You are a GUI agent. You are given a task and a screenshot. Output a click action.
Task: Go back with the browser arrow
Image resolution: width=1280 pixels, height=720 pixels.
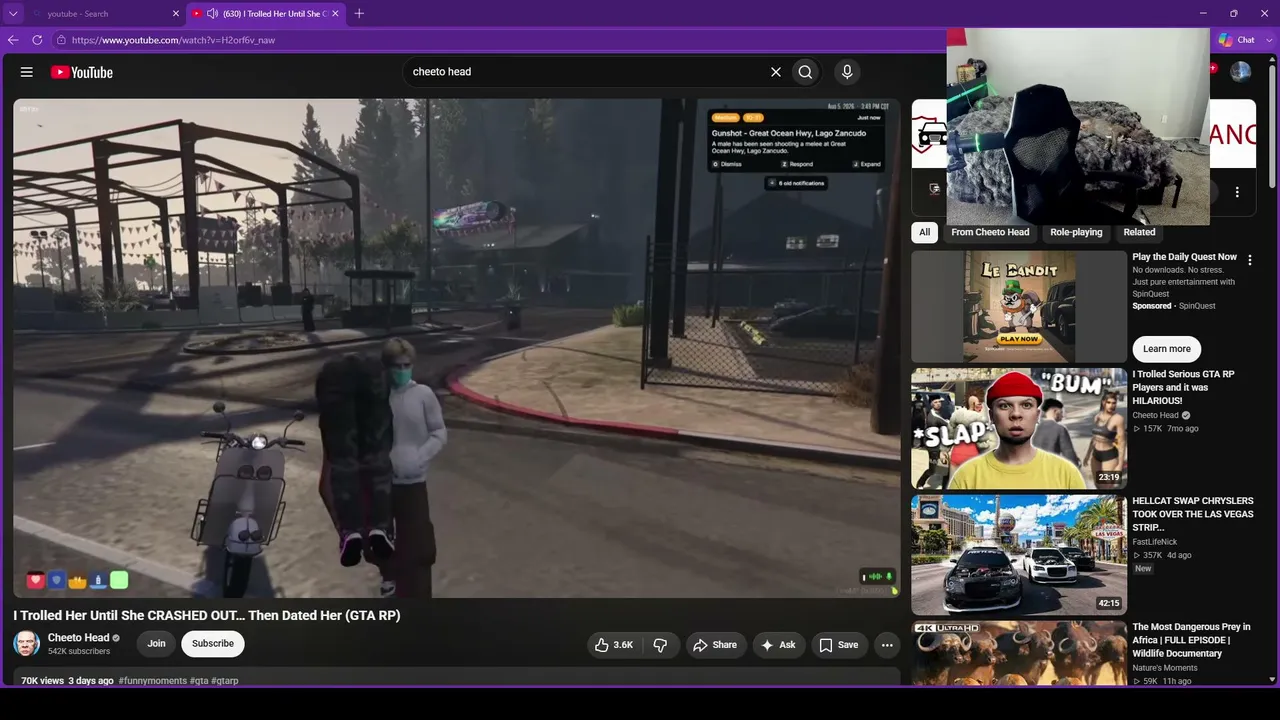coord(13,40)
